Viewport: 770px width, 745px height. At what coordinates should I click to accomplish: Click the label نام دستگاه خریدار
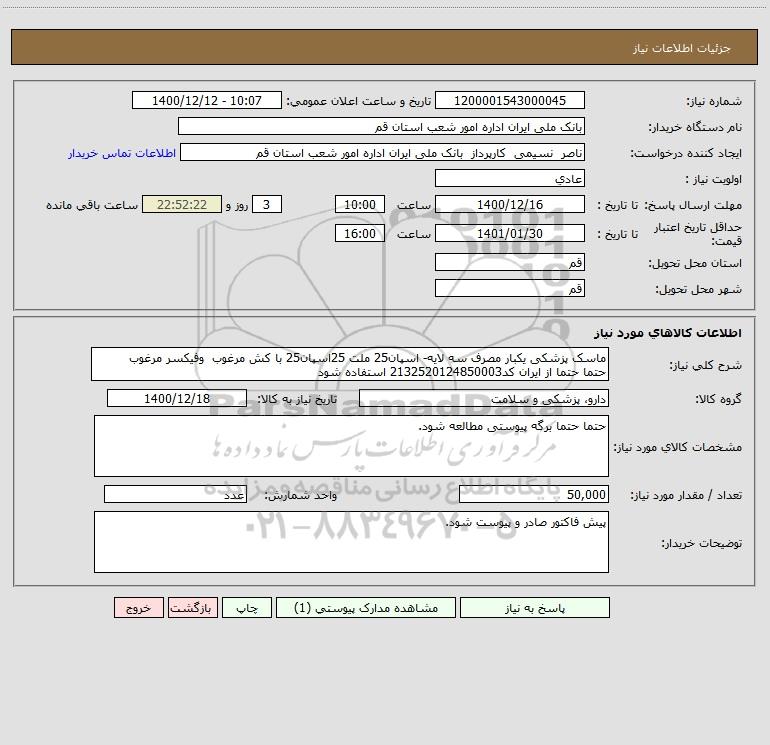[695, 128]
